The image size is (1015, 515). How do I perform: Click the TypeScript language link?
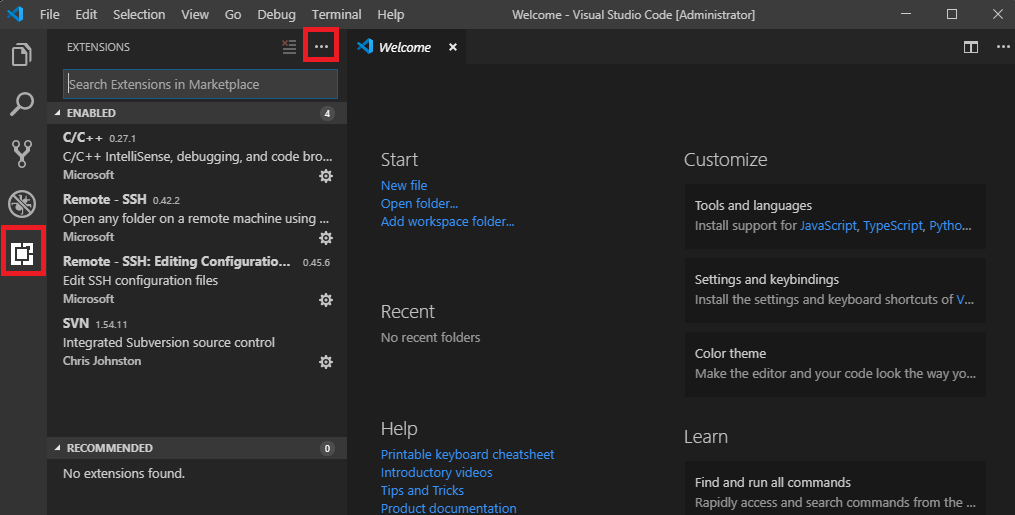[893, 225]
